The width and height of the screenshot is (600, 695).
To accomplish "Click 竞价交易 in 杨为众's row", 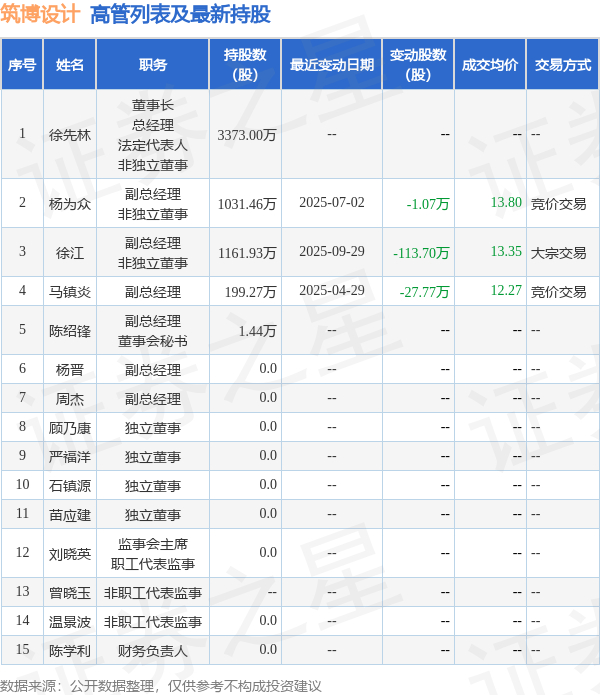I will pyautogui.click(x=558, y=204).
